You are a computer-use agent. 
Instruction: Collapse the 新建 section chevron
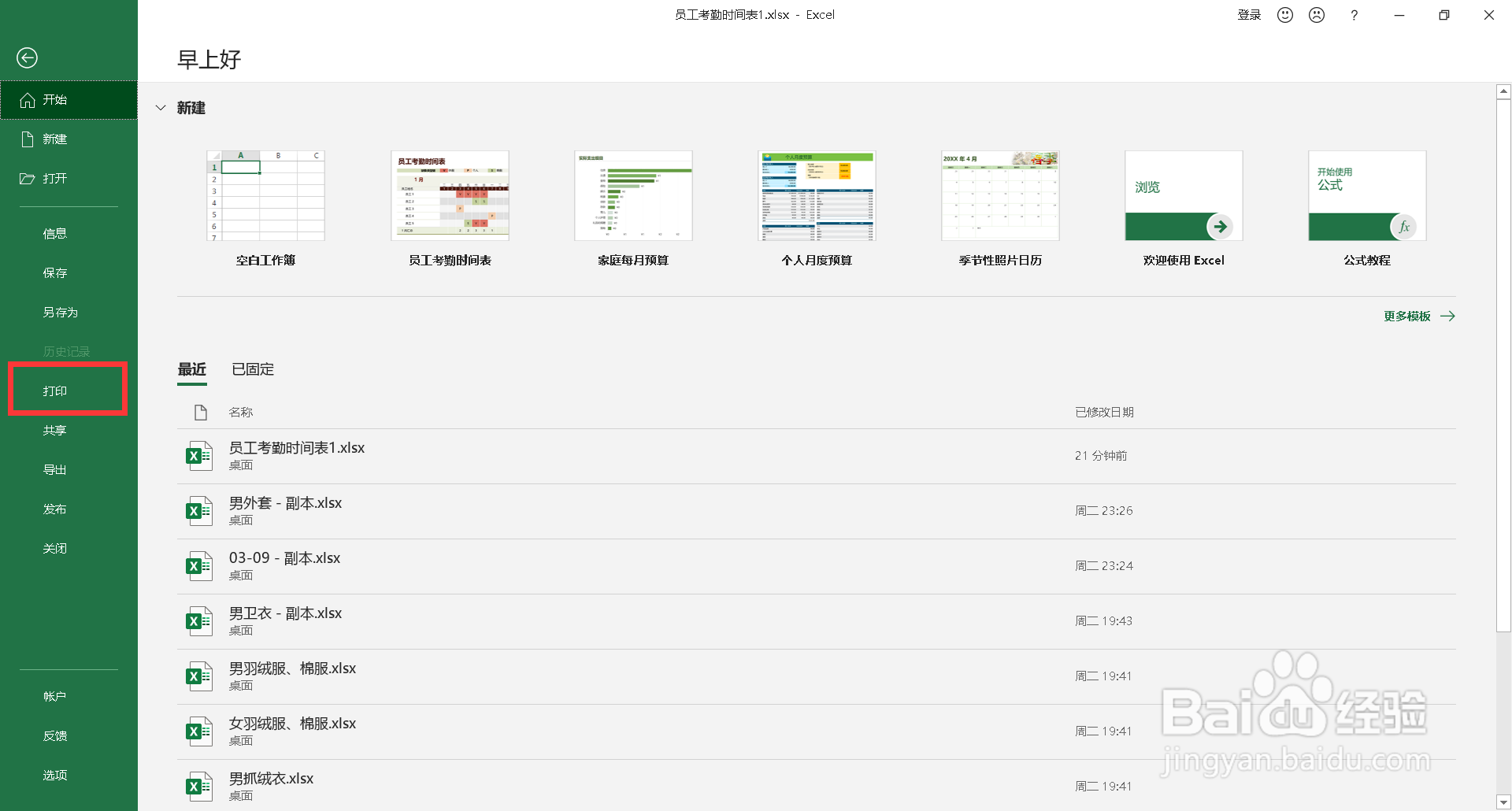pyautogui.click(x=161, y=108)
